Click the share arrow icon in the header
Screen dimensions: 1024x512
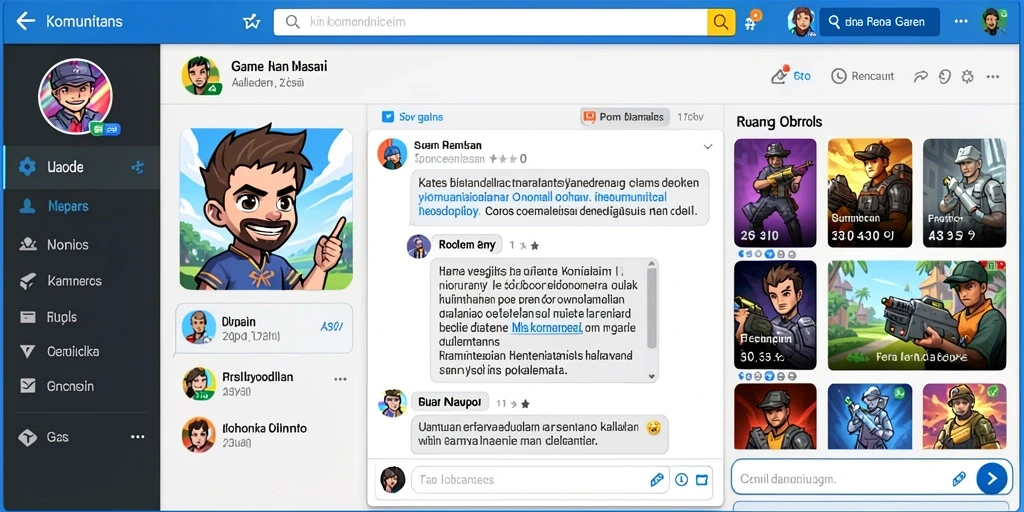(x=920, y=76)
